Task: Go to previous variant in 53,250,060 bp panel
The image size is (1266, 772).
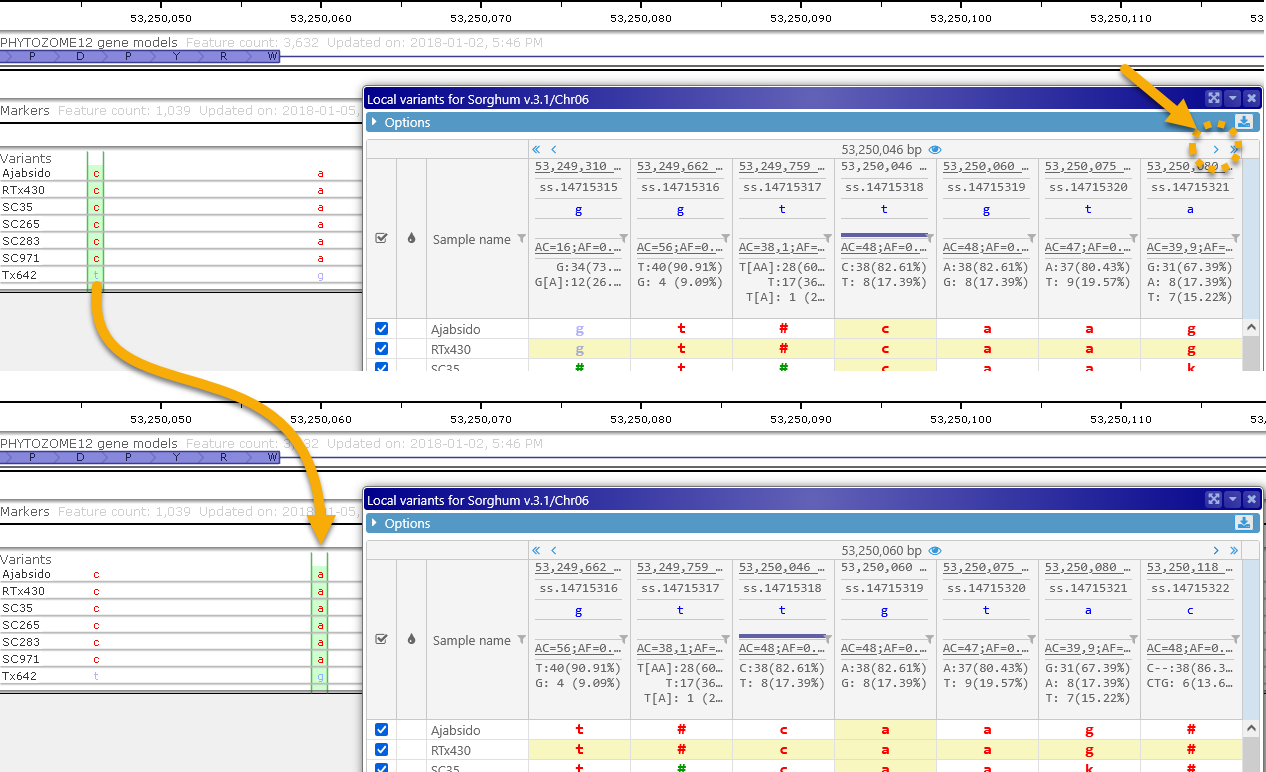Action: coord(554,550)
